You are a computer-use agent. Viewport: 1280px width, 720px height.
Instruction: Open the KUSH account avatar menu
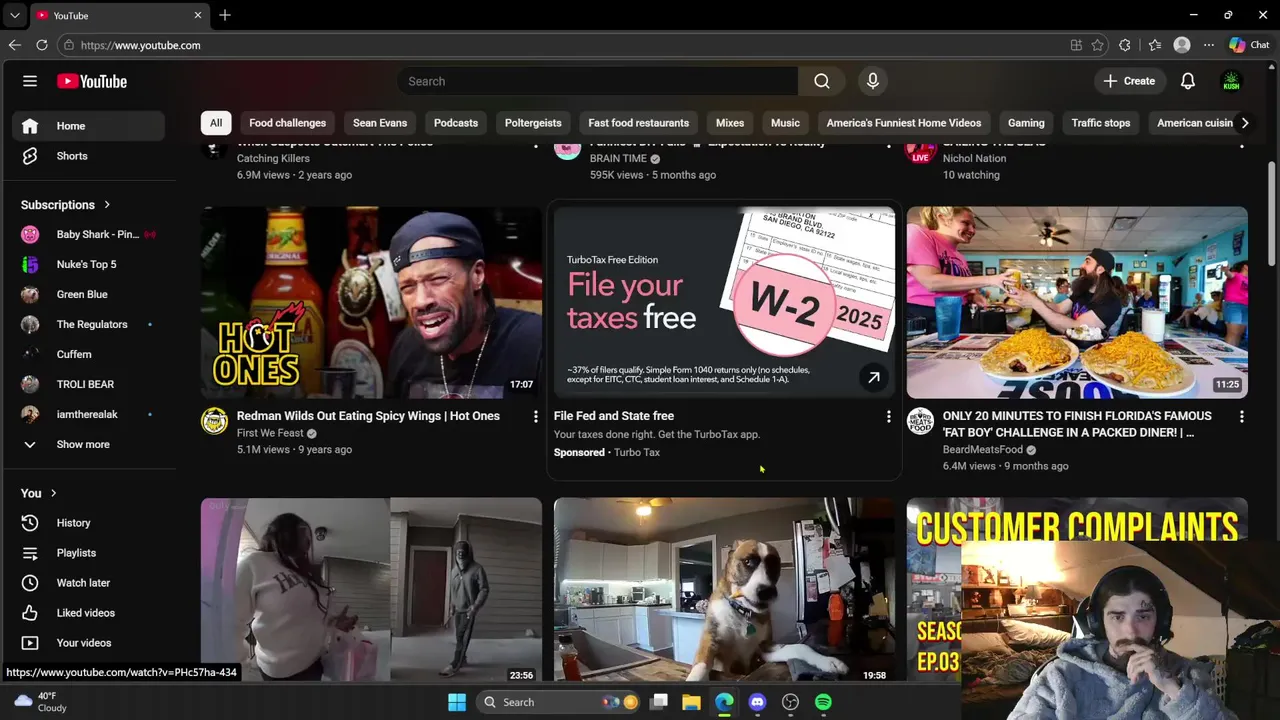pyautogui.click(x=1232, y=81)
